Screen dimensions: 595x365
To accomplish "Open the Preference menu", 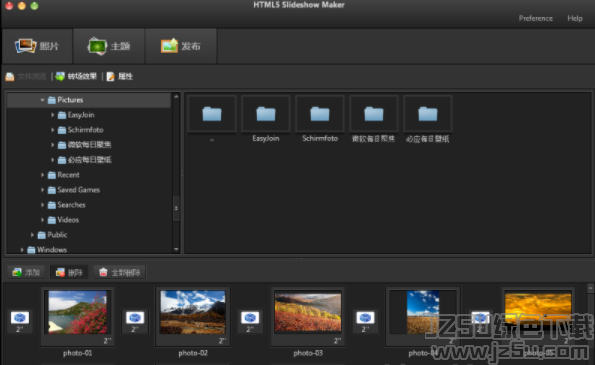I will pyautogui.click(x=535, y=18).
